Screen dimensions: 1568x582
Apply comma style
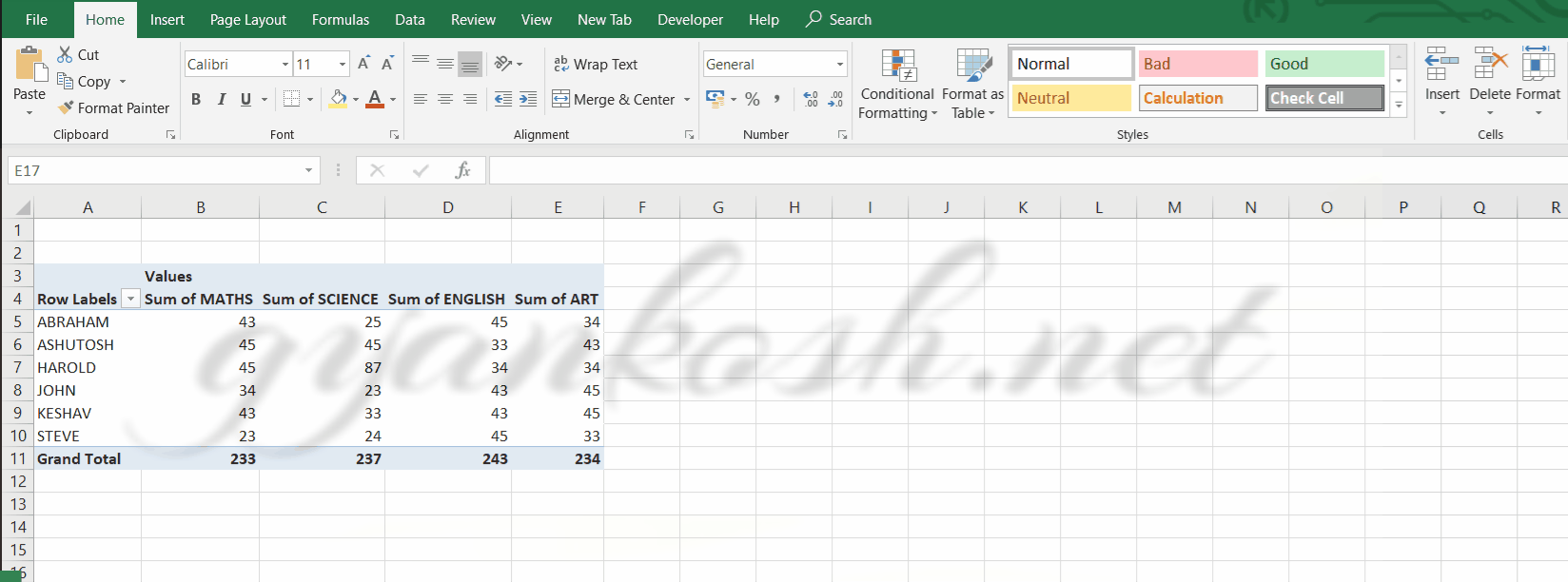[777, 99]
